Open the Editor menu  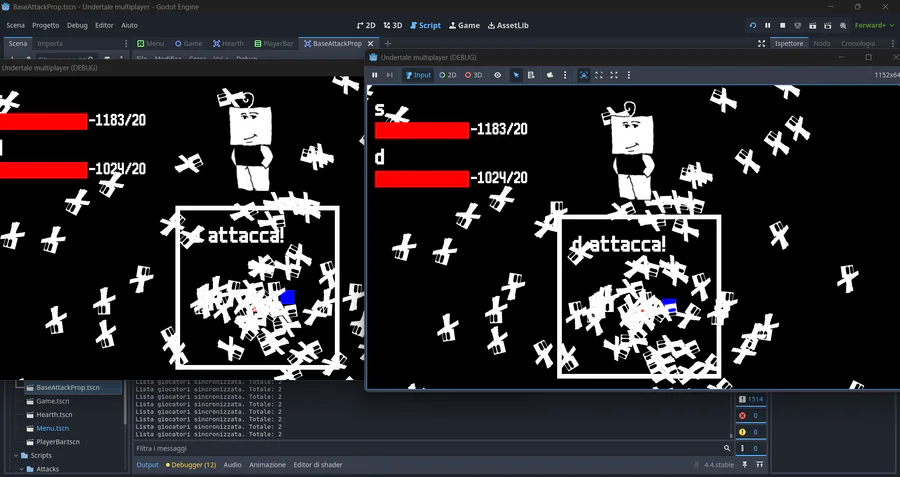click(x=104, y=25)
